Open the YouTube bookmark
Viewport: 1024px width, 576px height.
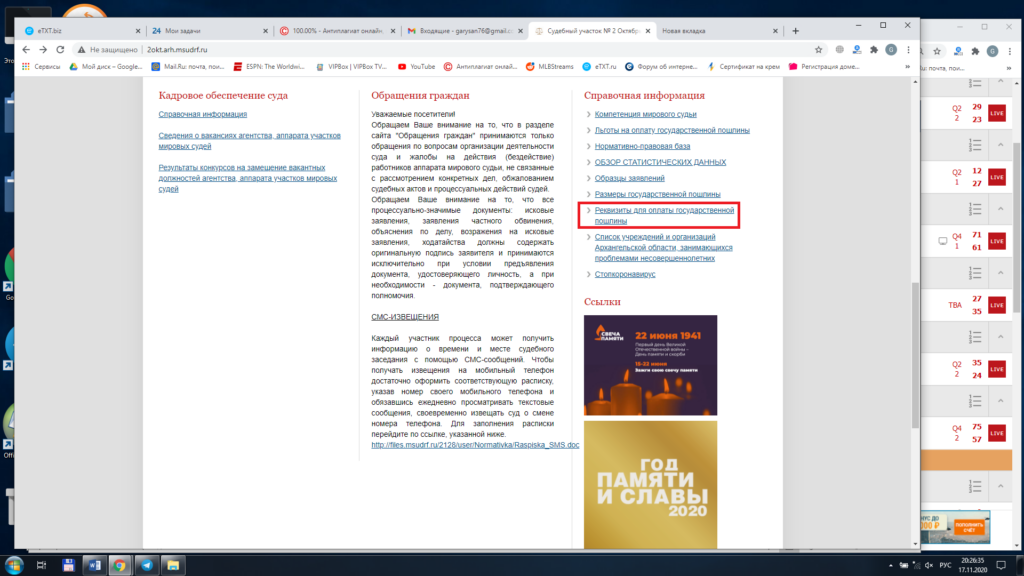coord(416,67)
